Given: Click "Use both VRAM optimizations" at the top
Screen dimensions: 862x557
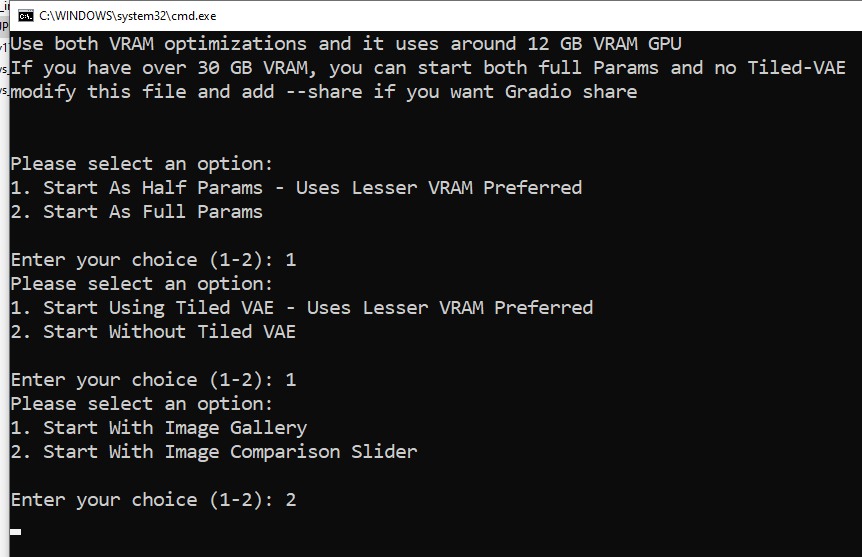Looking at the screenshot, I should 159,44.
